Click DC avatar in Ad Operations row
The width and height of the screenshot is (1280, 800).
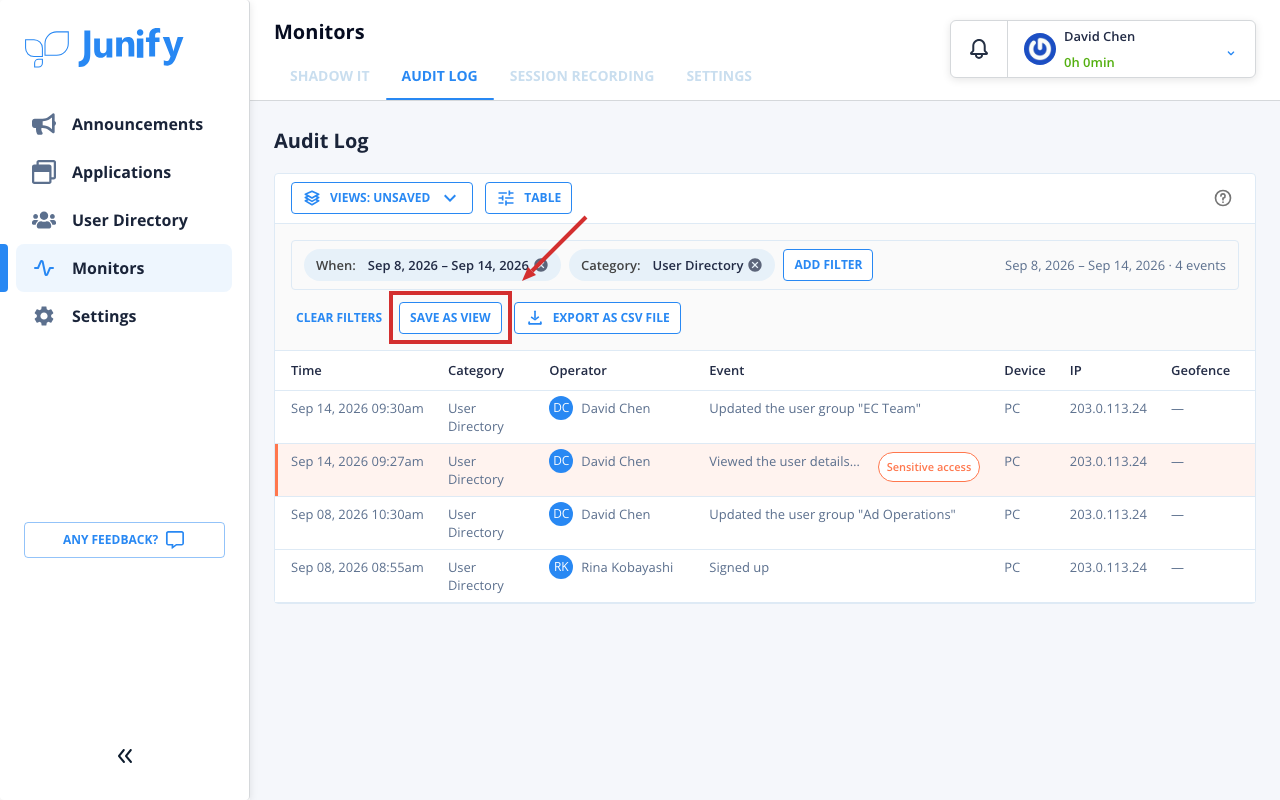pos(561,514)
